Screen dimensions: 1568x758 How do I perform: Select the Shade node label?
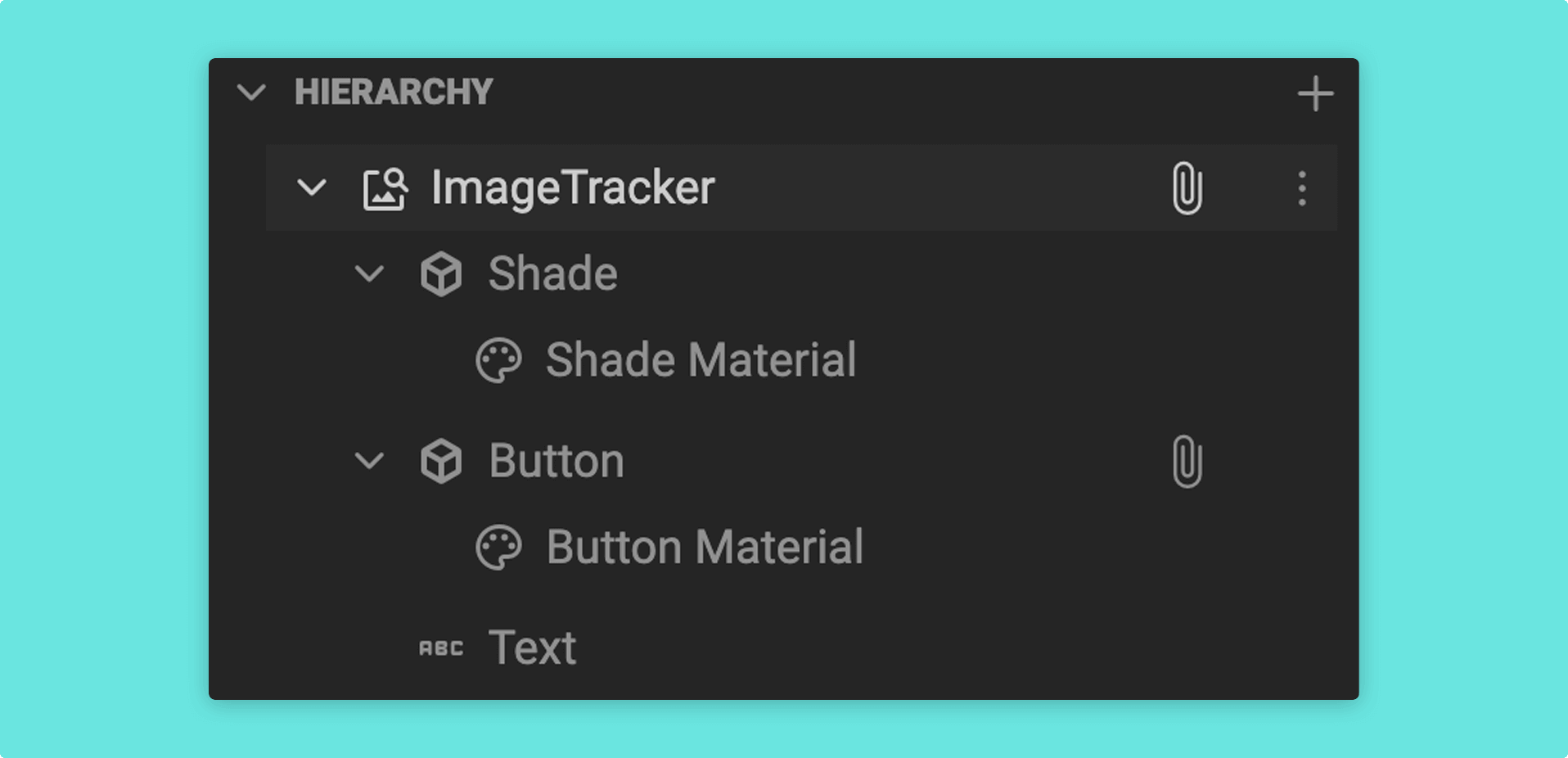(553, 273)
